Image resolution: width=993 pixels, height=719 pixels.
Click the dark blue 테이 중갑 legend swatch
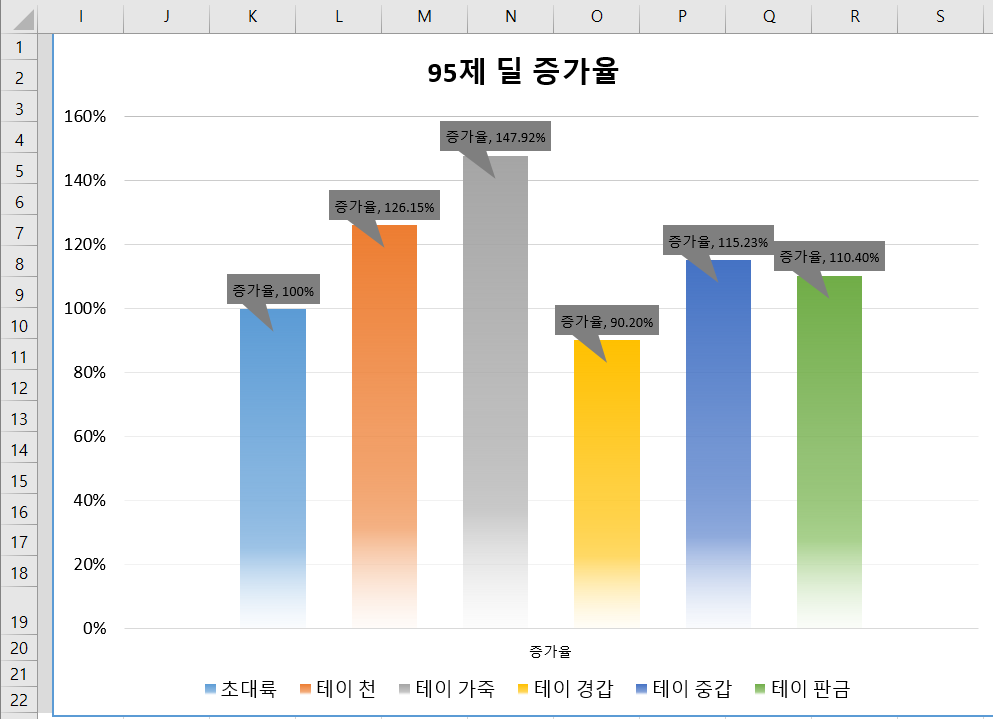click(642, 689)
